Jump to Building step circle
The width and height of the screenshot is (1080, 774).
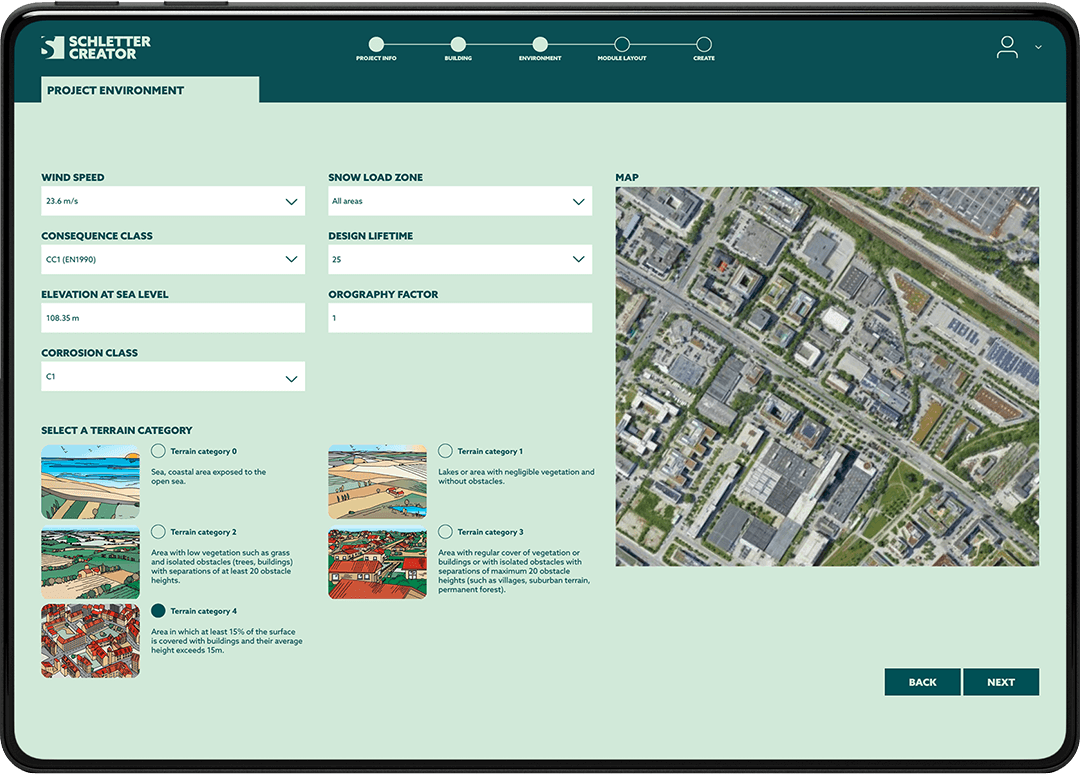click(458, 44)
